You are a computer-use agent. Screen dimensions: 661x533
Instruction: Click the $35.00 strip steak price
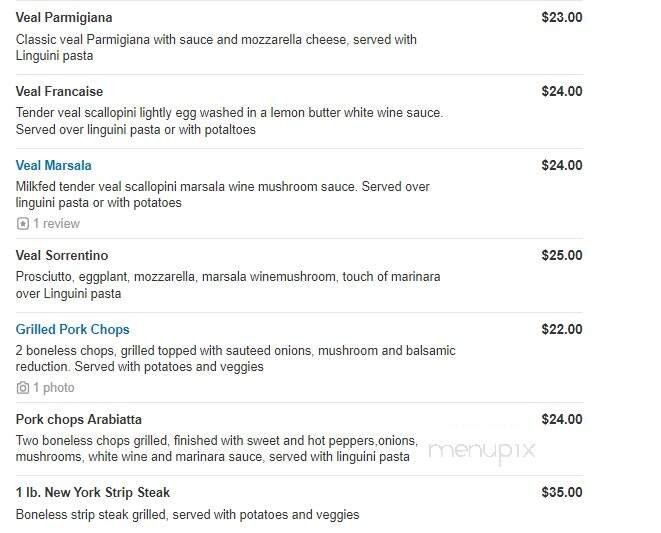[561, 493]
